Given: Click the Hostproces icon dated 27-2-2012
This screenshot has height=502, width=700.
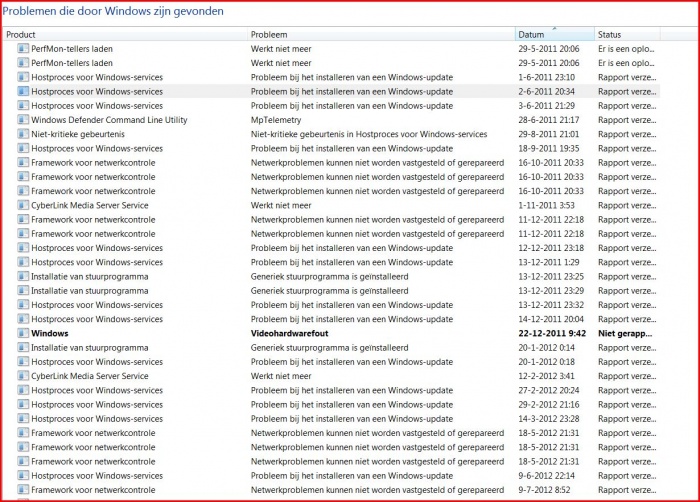Looking at the screenshot, I should pyautogui.click(x=23, y=390).
